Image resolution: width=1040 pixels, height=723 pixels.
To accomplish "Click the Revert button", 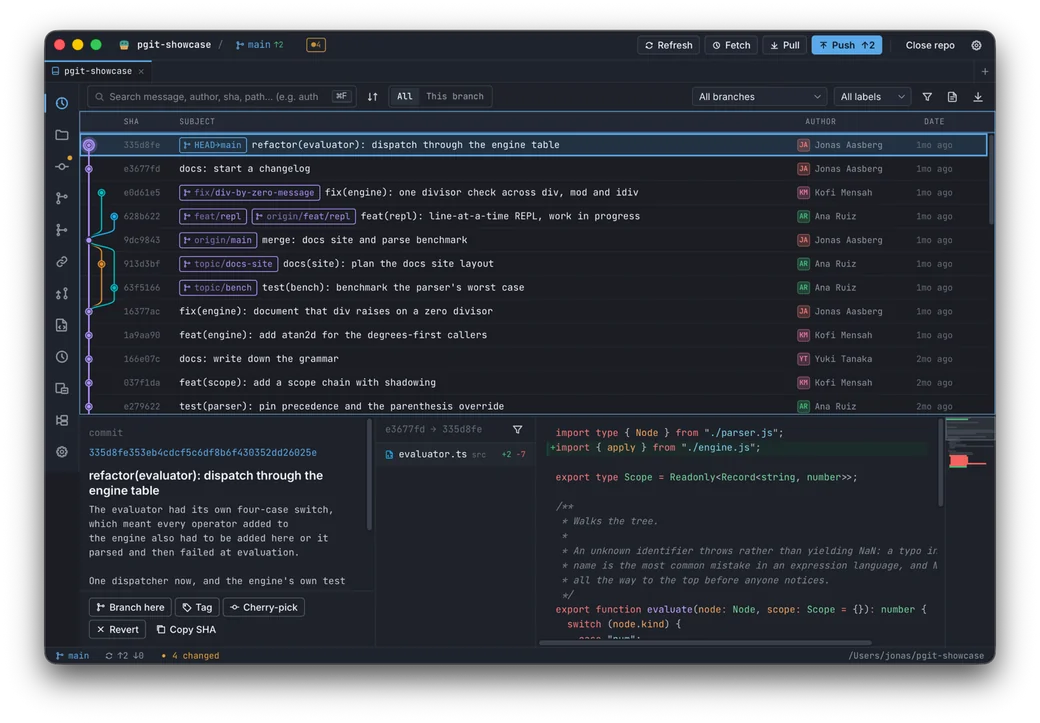I will 117,629.
